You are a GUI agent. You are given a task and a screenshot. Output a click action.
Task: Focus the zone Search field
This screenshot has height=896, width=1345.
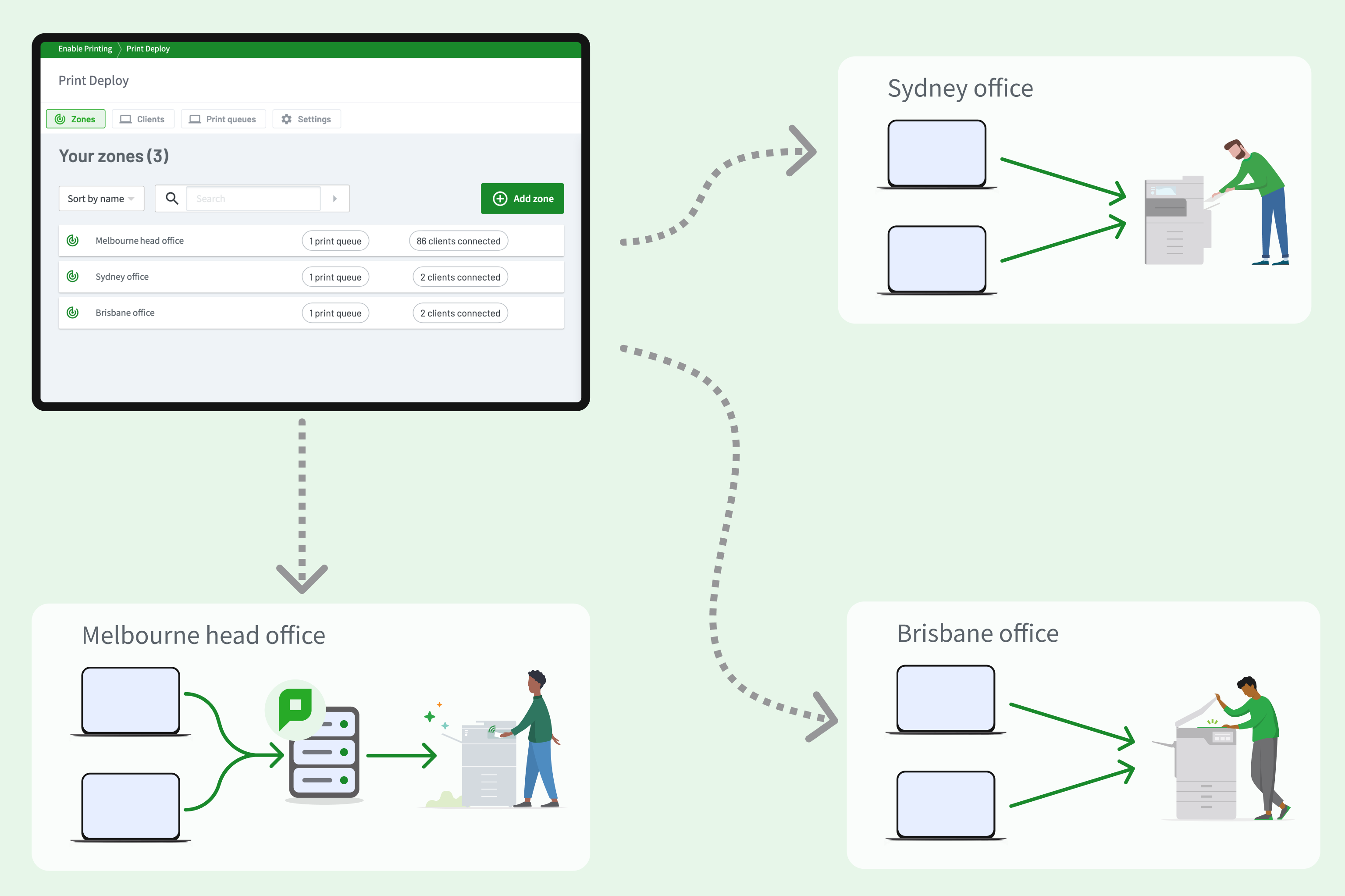click(254, 198)
